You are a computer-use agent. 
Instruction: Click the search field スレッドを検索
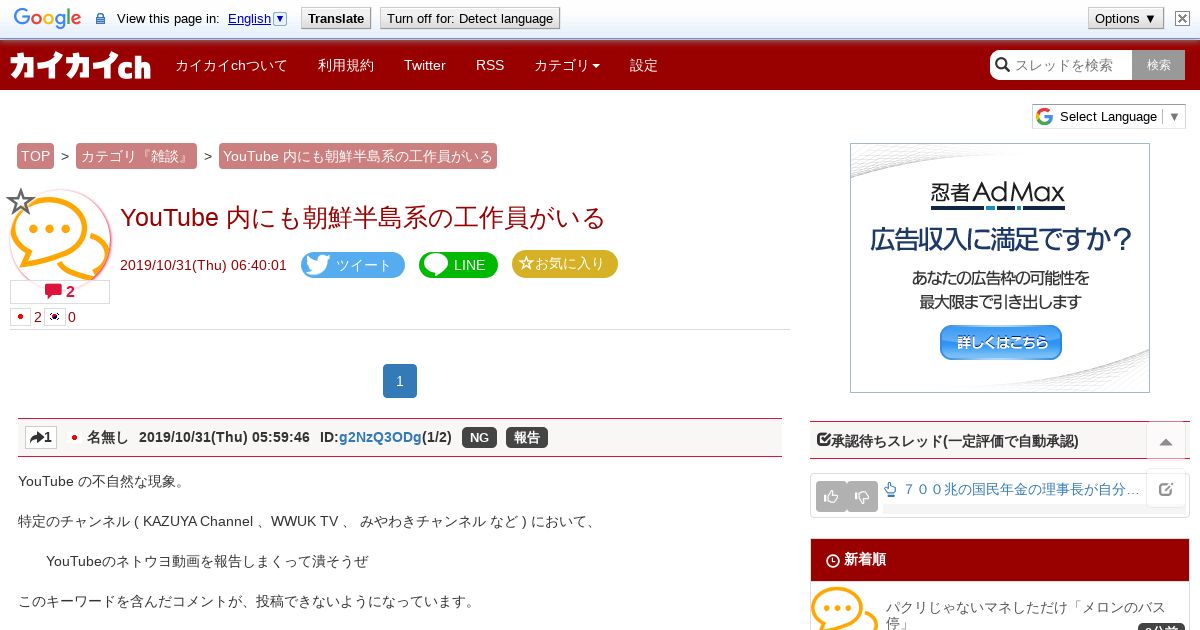pyautogui.click(x=1063, y=65)
